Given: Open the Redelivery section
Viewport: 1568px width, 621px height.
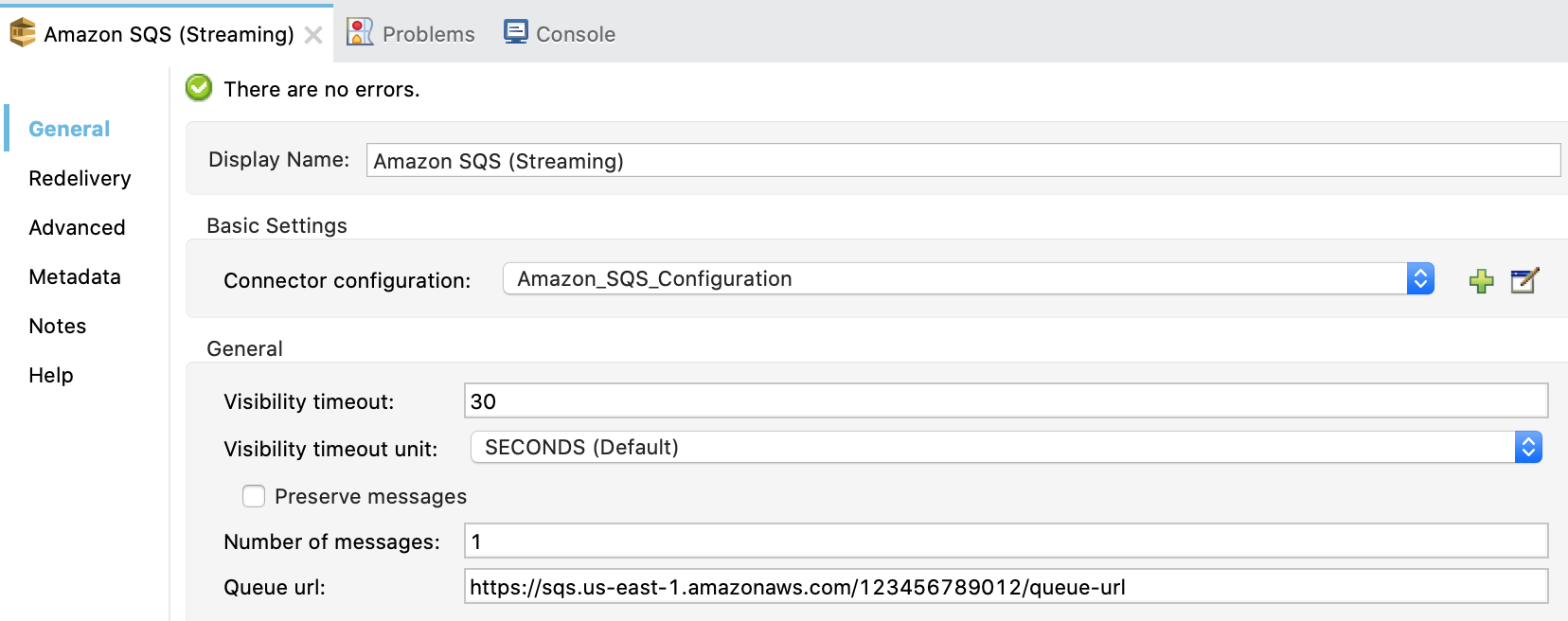Looking at the screenshot, I should (x=80, y=178).
